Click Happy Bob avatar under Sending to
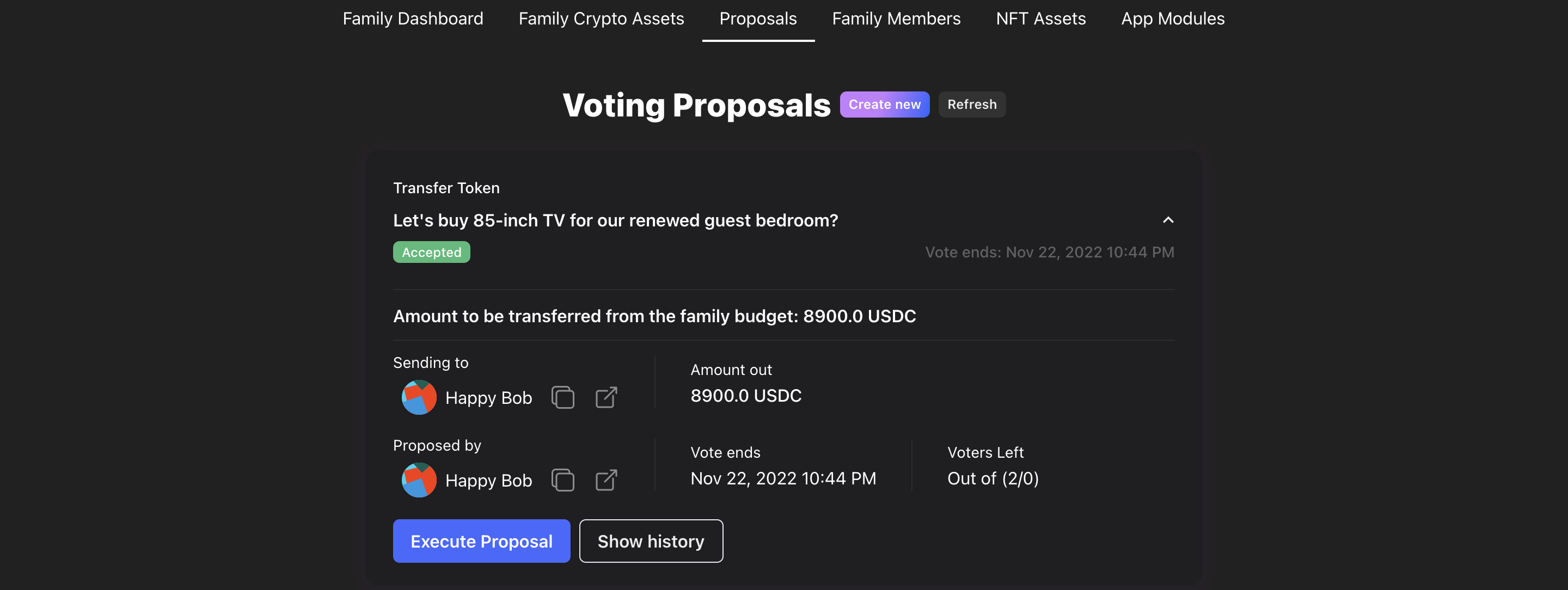 click(419, 397)
